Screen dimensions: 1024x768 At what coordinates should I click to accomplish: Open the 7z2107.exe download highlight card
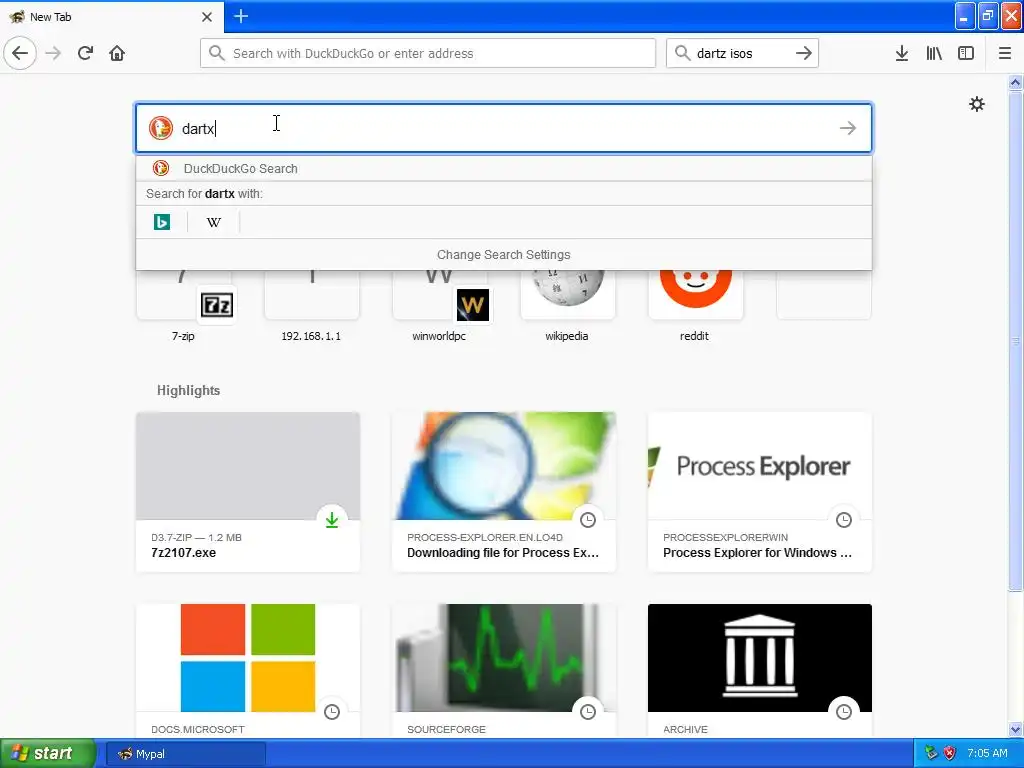point(248,492)
